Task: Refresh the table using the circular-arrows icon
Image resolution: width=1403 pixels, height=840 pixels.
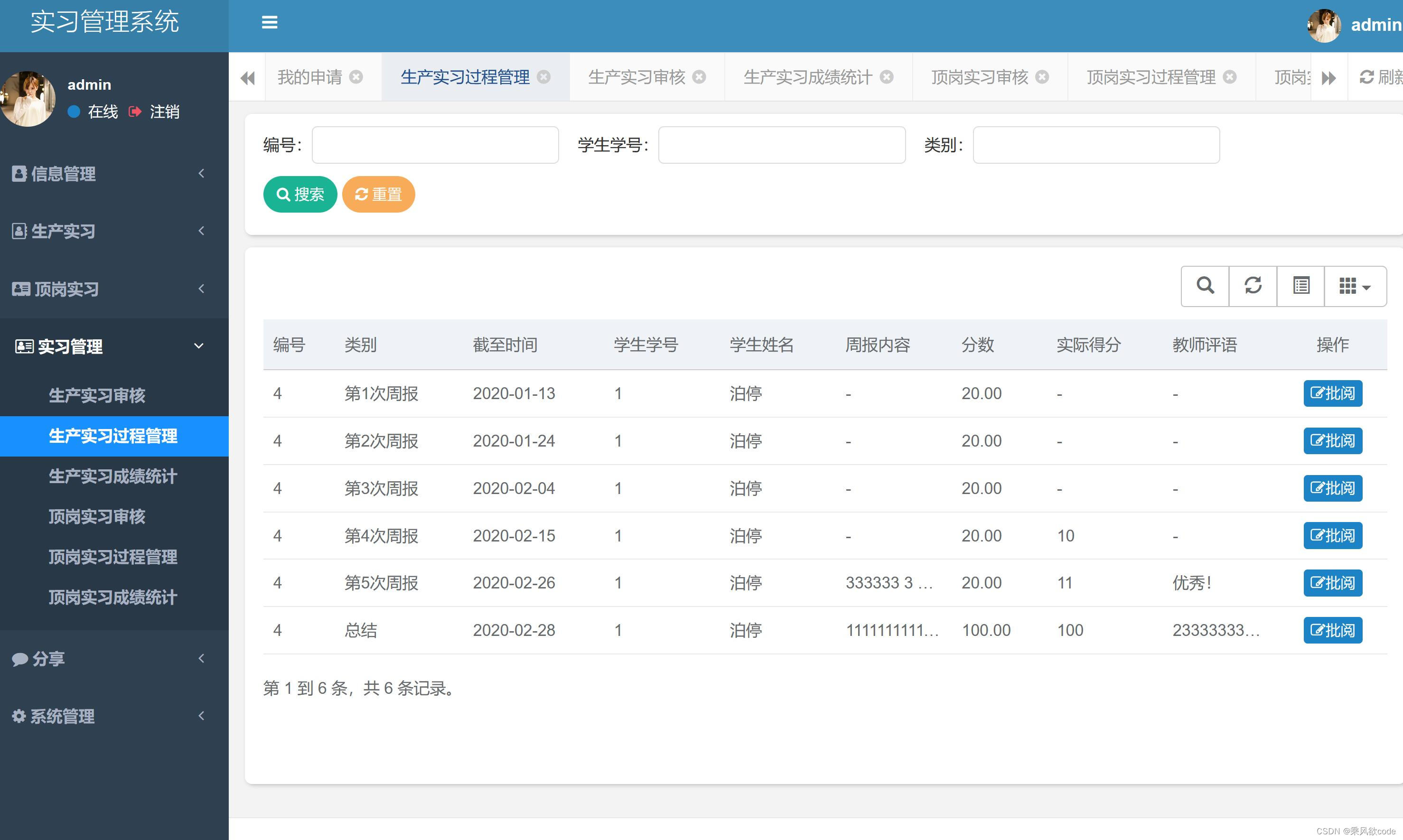Action: click(1253, 286)
